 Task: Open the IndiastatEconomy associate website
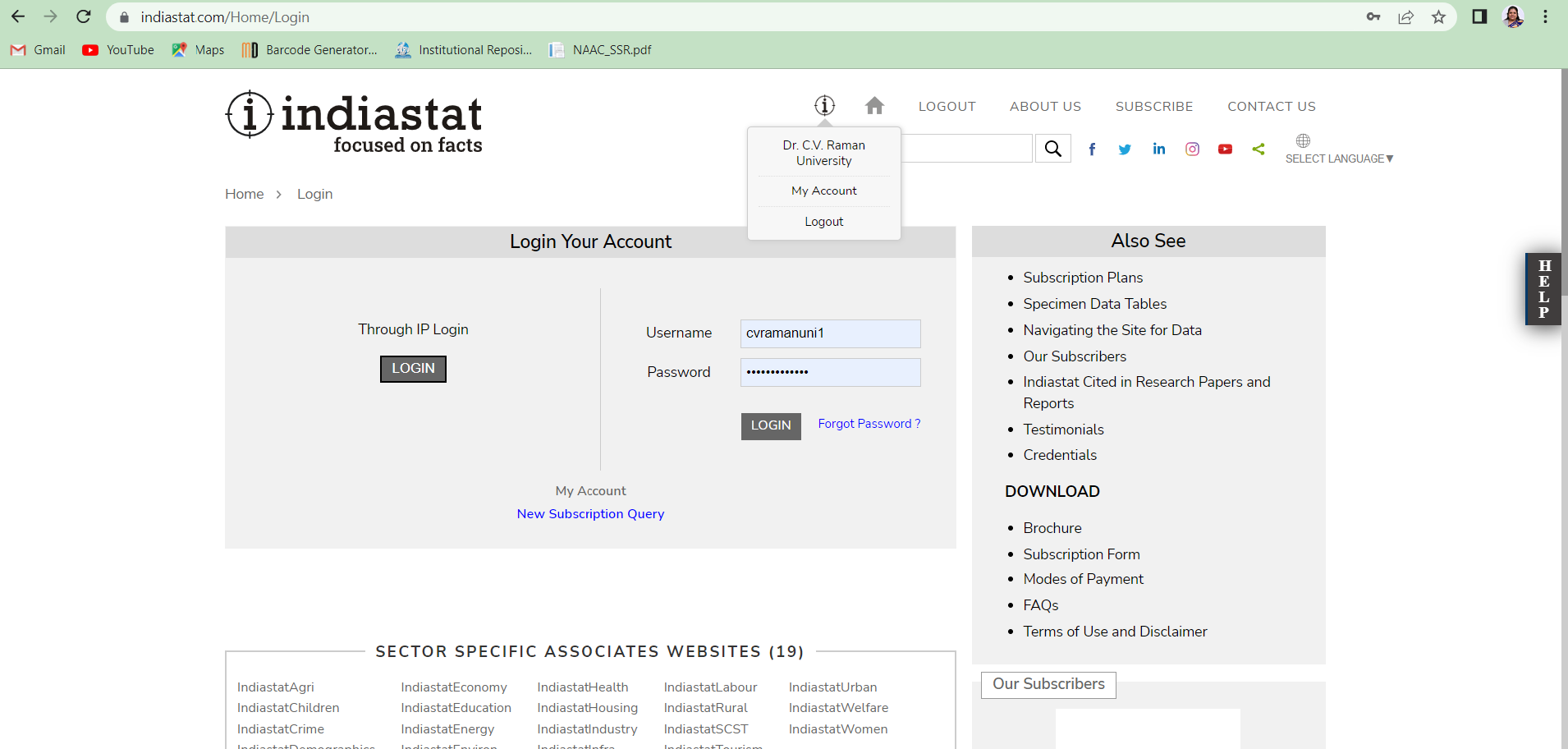tap(454, 687)
